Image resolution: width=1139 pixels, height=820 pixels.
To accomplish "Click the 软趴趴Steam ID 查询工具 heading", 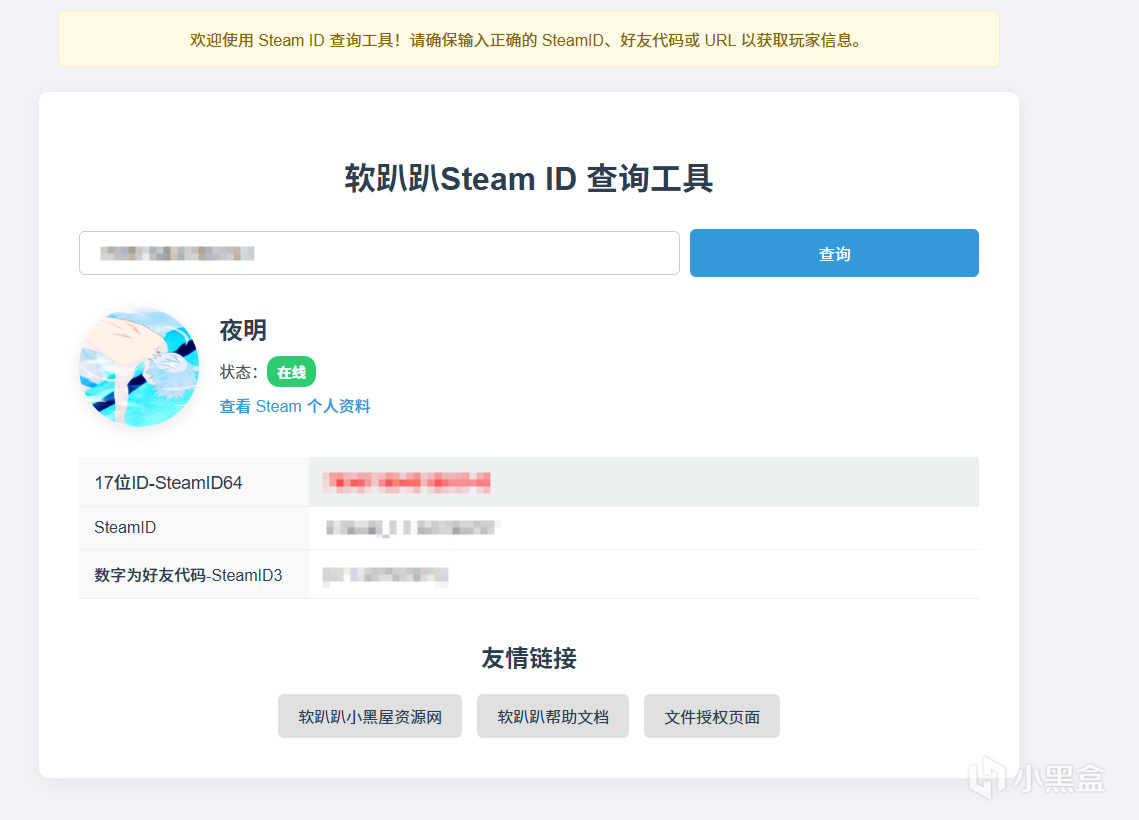I will click(529, 179).
